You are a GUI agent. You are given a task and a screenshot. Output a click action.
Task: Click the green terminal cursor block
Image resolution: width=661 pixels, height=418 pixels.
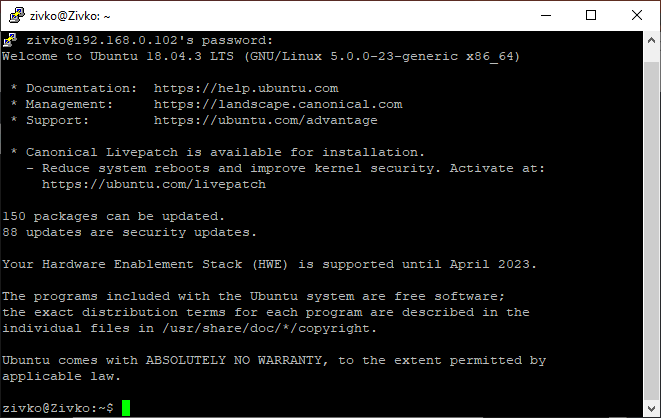(125, 408)
